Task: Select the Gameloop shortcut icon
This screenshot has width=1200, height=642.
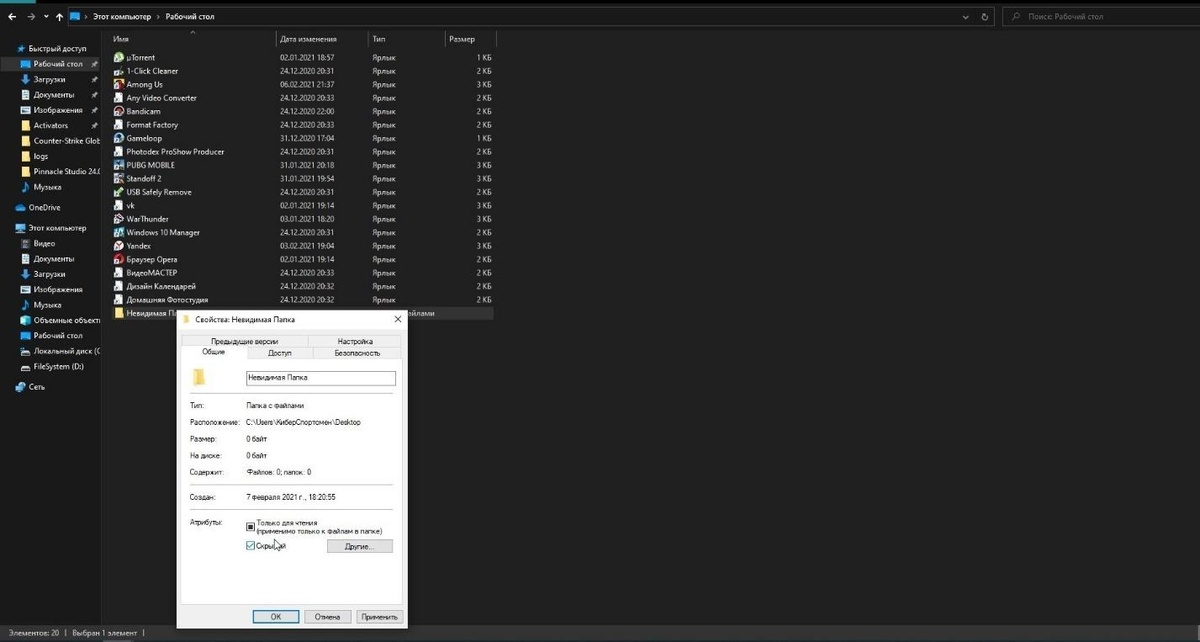Action: 119,138
